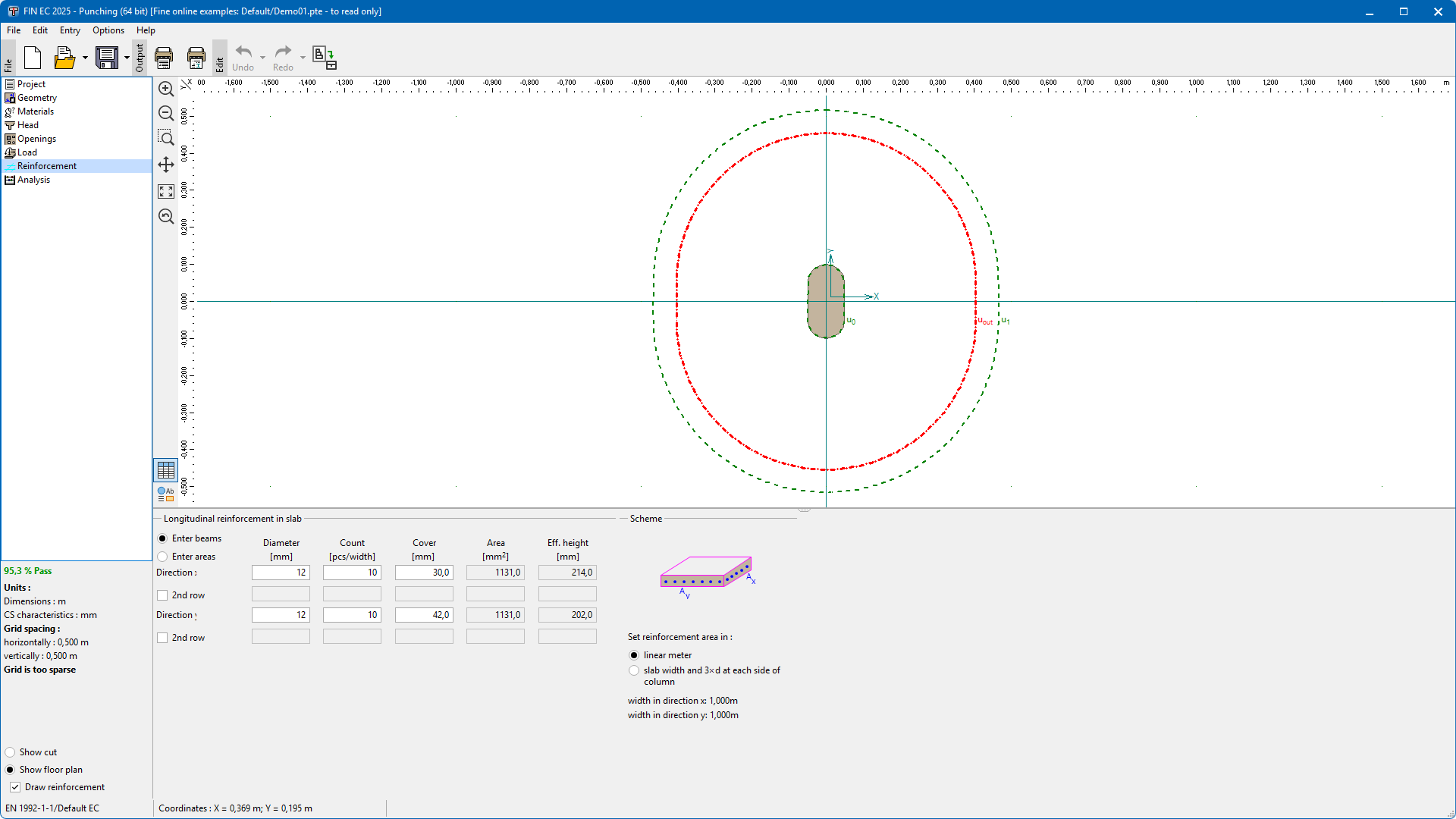This screenshot has width=1456, height=819.
Task: Select the zoom window tool
Action: (166, 138)
